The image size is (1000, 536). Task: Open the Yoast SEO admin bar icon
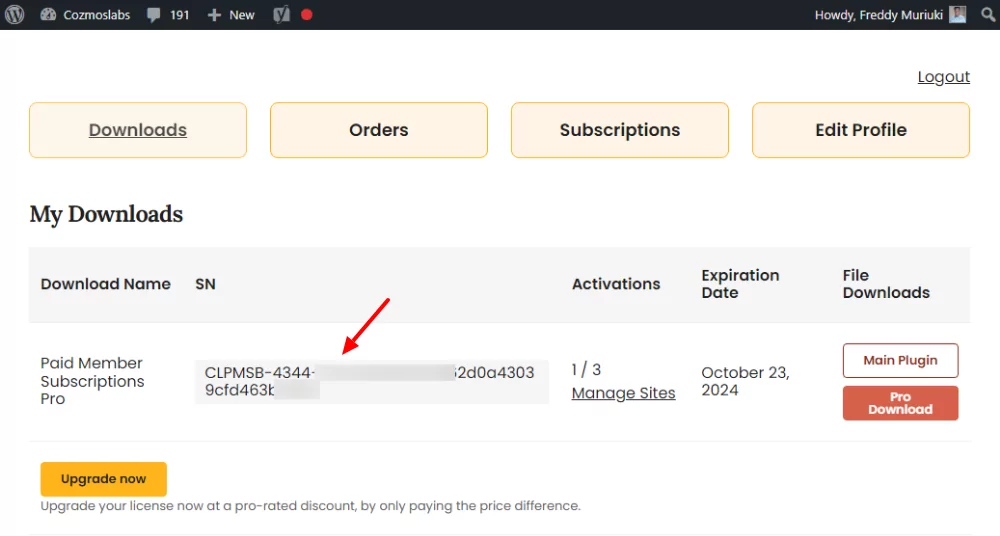281,15
